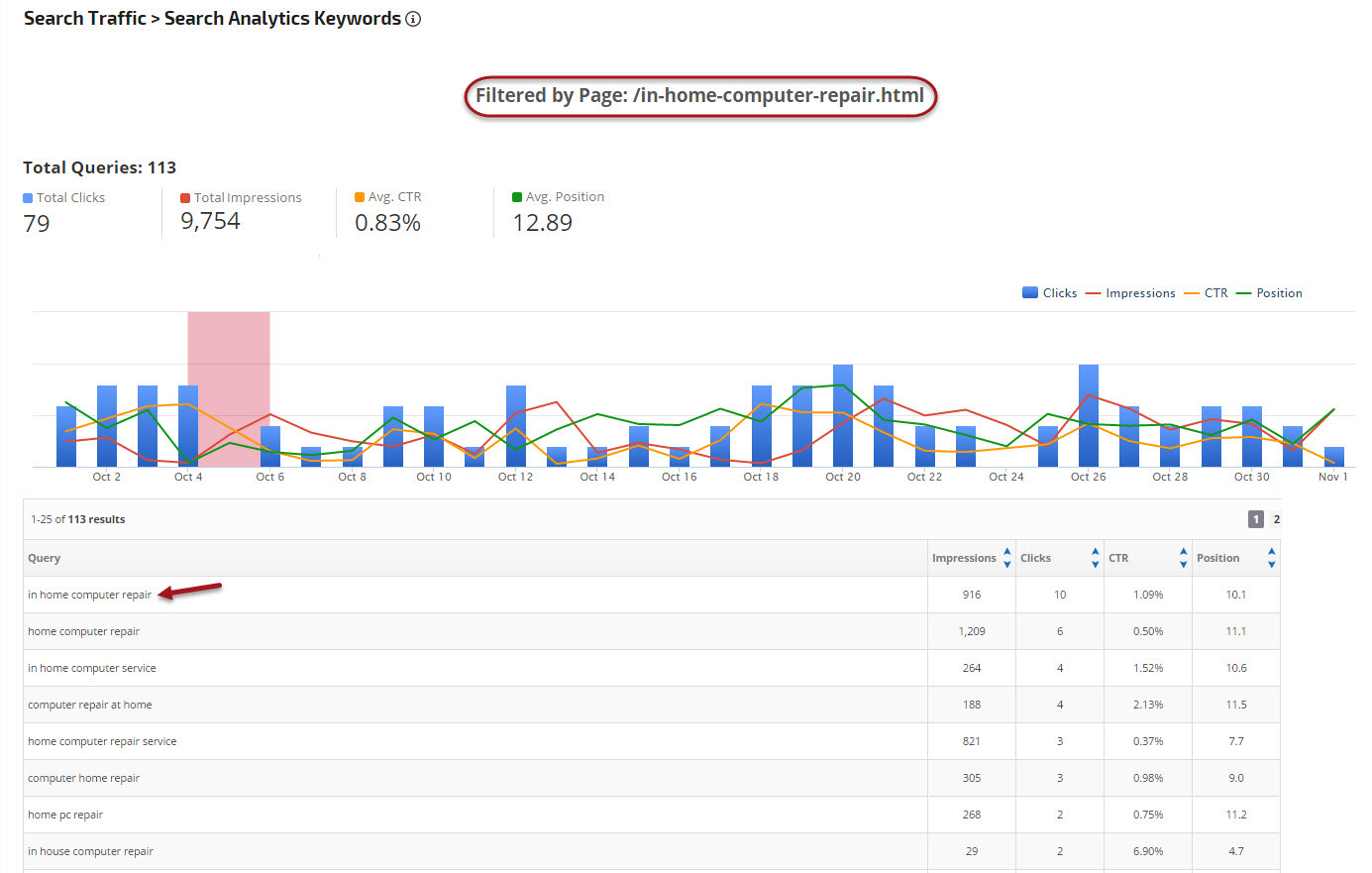The height and width of the screenshot is (873, 1372).
Task: Toggle CTR line in chart legend
Action: 1206,293
